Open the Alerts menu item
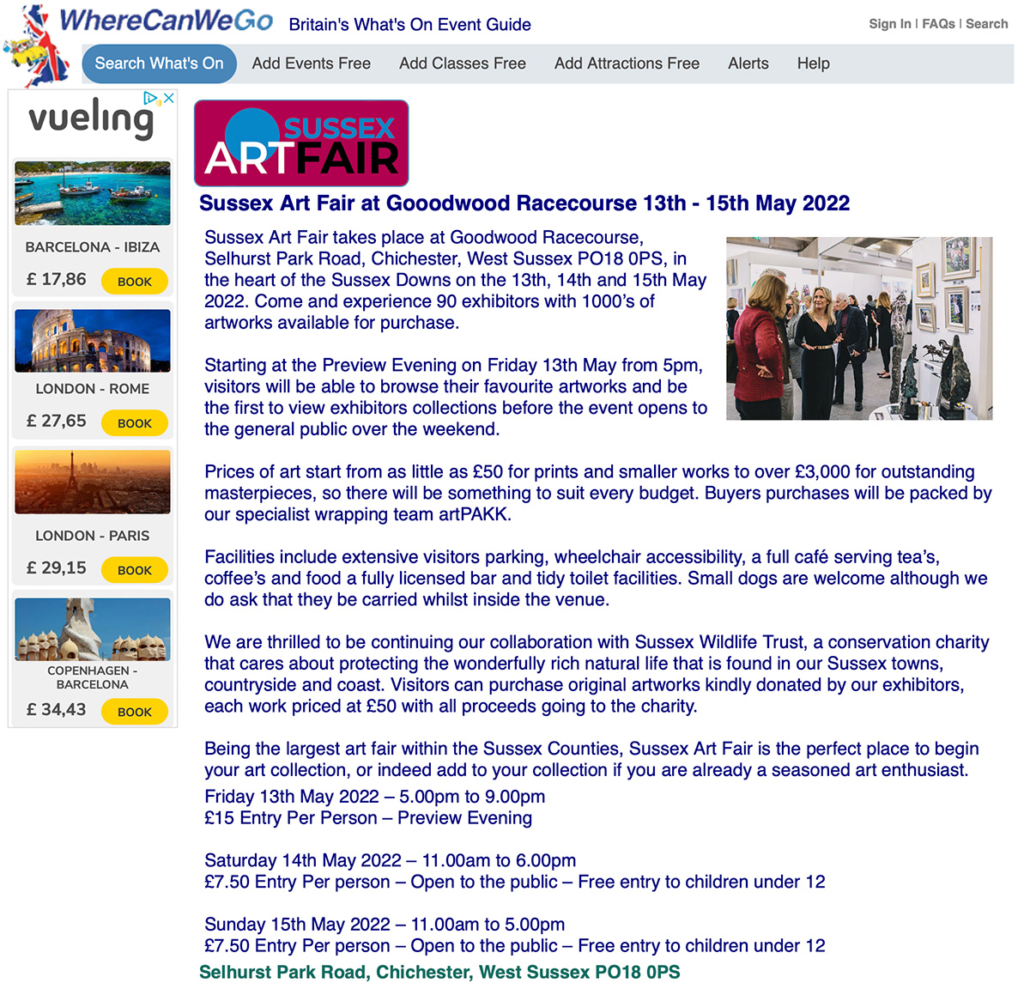The image size is (1030, 989). point(748,64)
